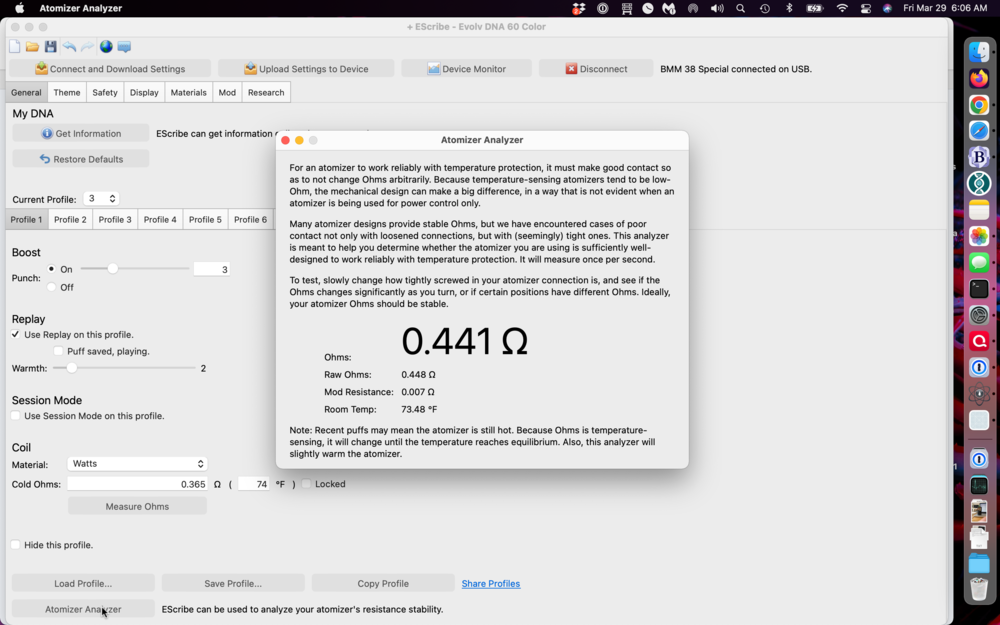1000x625 pixels.
Task: Open settings file with folder icon
Action: [x=32, y=47]
